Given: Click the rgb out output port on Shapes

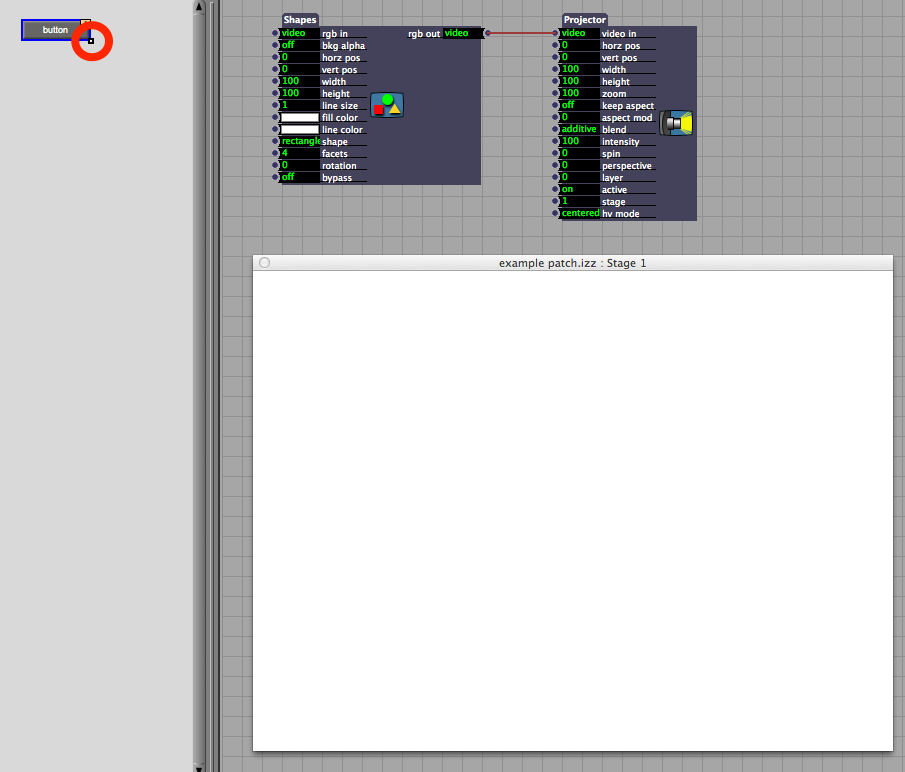Looking at the screenshot, I should click(487, 34).
